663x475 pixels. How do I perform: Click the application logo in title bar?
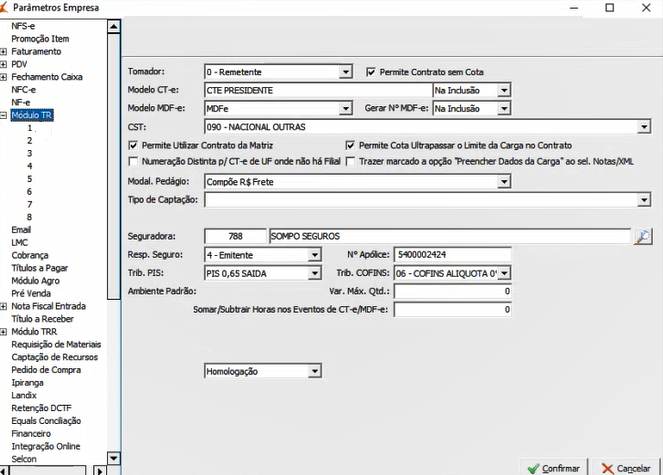pyautogui.click(x=3, y=7)
